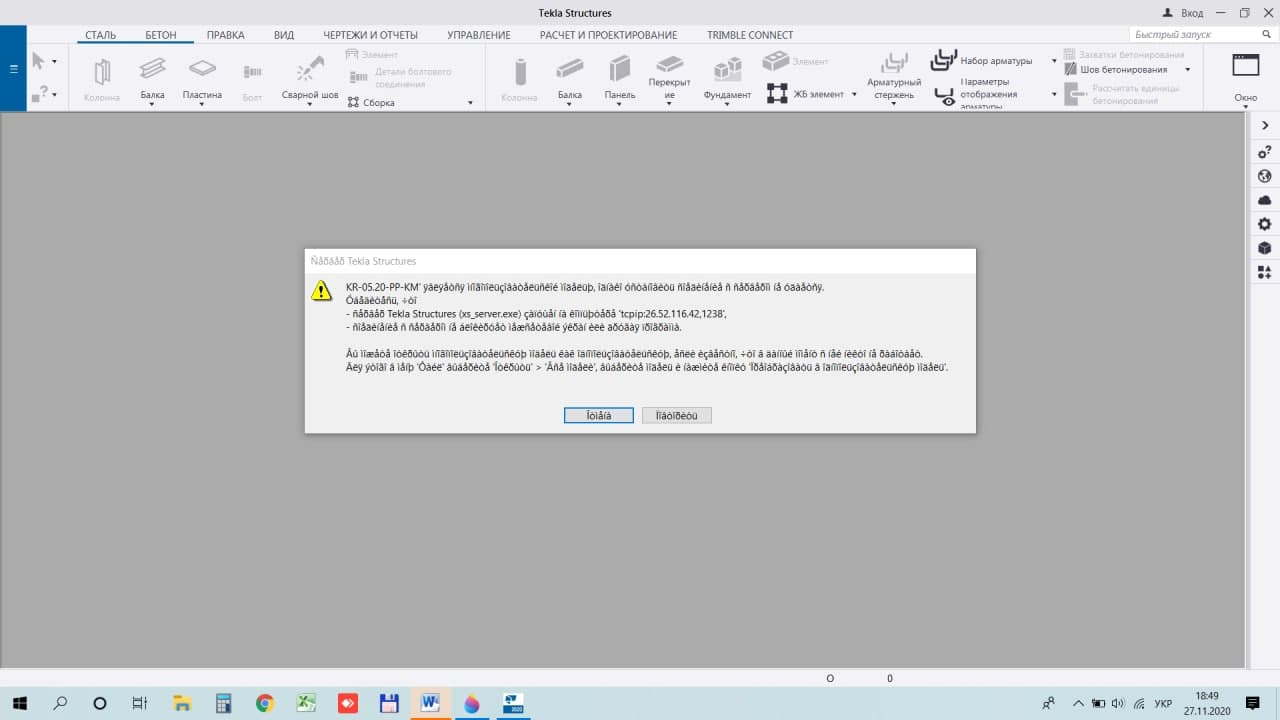The width and height of the screenshot is (1280, 720).
Task: Expand the Сборка dropdown arrow
Action: [470, 103]
